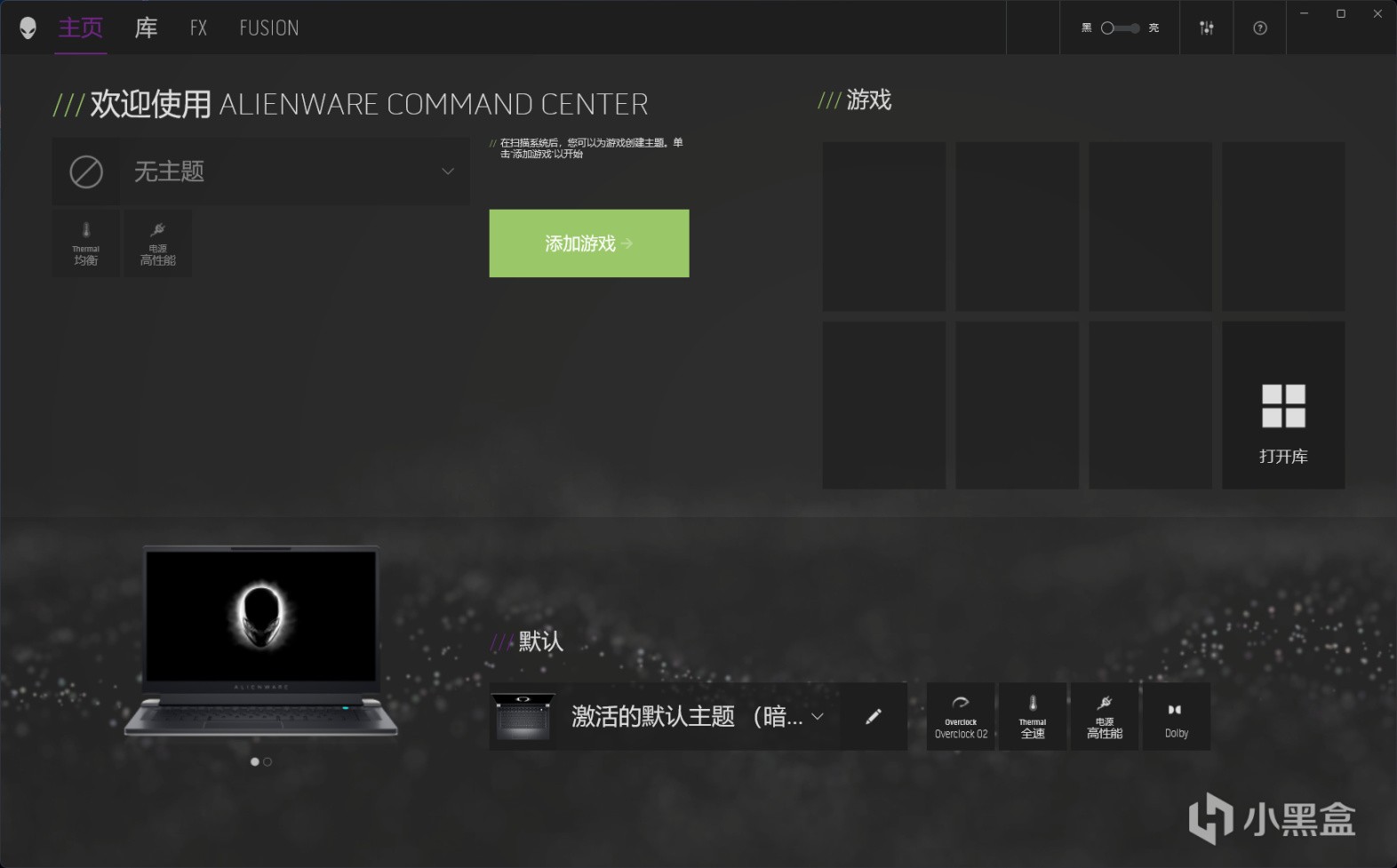Open the Thermal 全速 tile
The width and height of the screenshot is (1397, 868).
tap(1033, 716)
